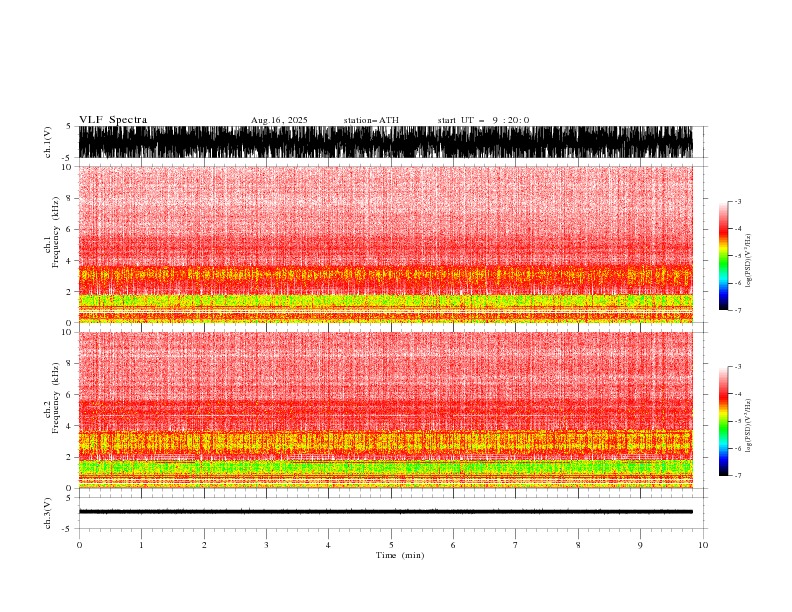The height and width of the screenshot is (612, 792).
Task: Click the time axis tick label "3"
Action: [266, 545]
